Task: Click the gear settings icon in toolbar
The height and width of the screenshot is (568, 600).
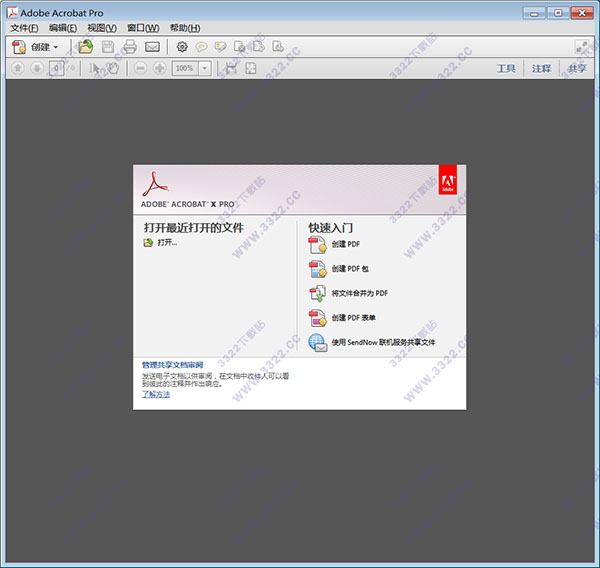Action: point(182,47)
